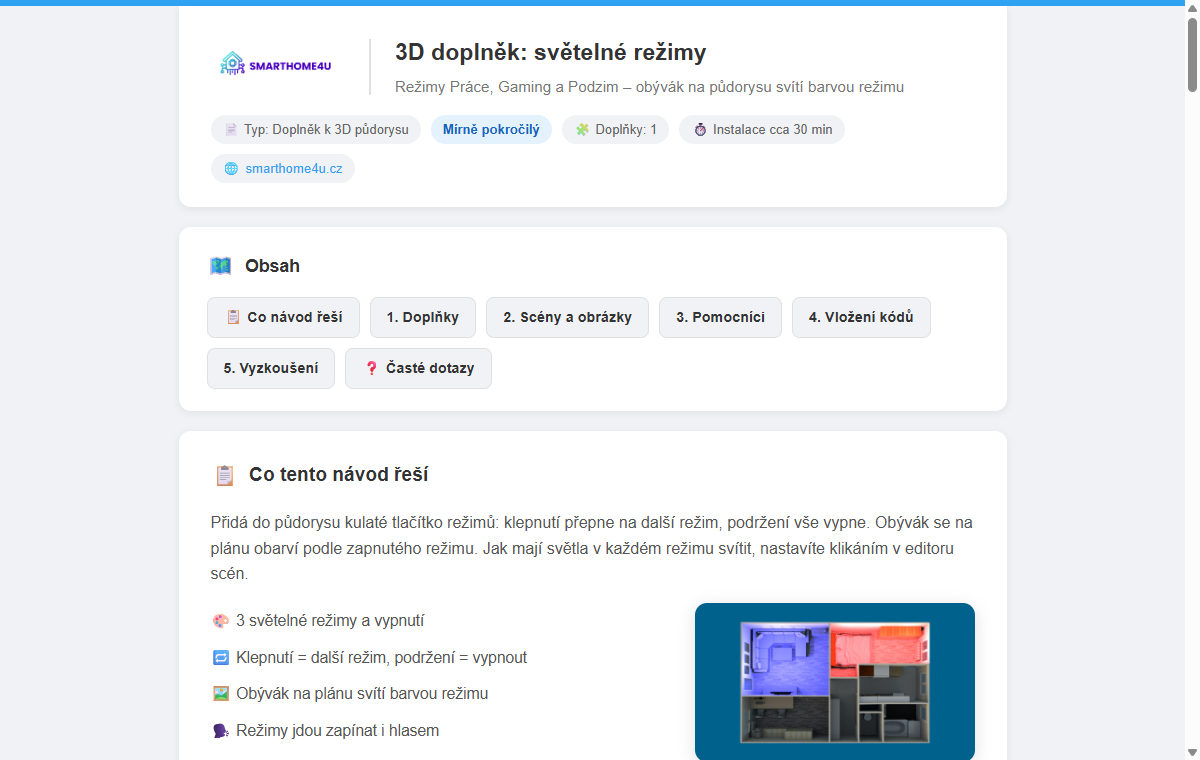1200x760 pixels.
Task: Click the heading 3D doplněk: světelné režimy
Action: [551, 53]
